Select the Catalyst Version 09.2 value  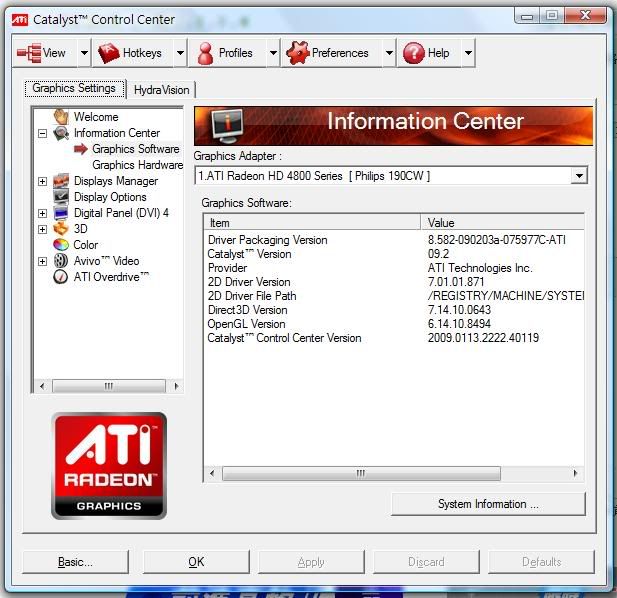pyautogui.click(x=438, y=254)
